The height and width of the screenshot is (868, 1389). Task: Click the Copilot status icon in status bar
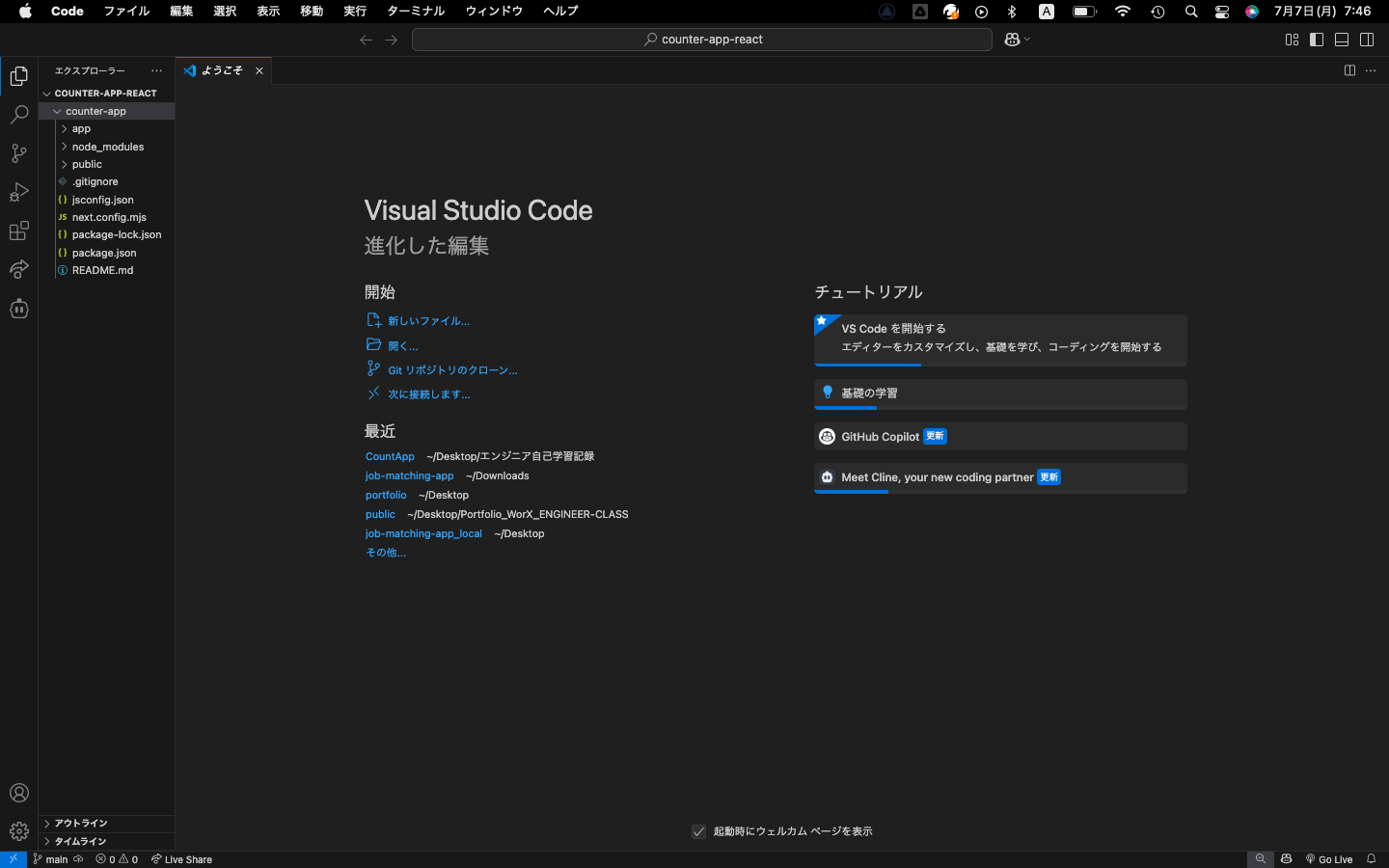(x=1286, y=859)
